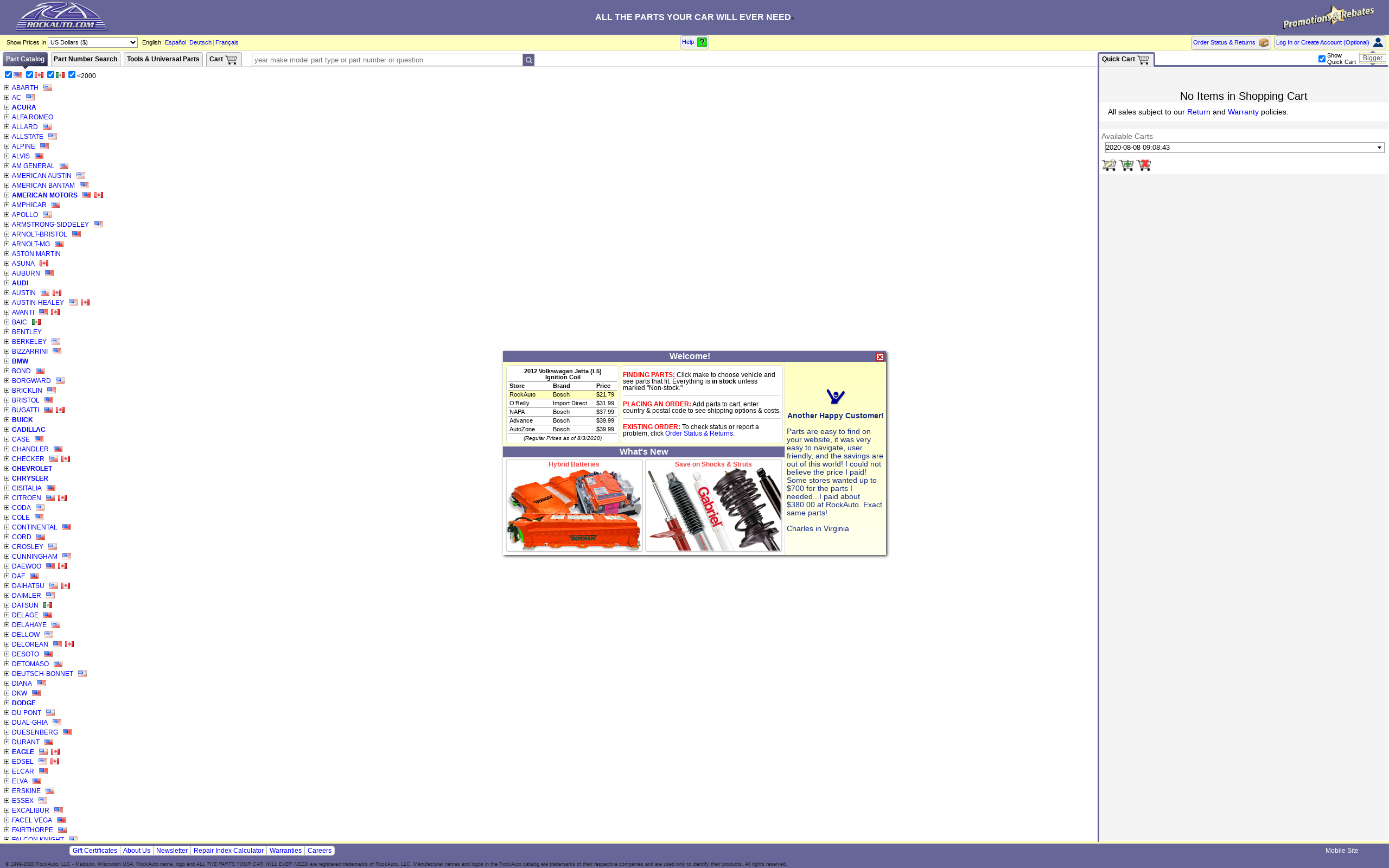Expand the CADILLAC make node
This screenshot has width=1389, height=868.
coord(7,430)
